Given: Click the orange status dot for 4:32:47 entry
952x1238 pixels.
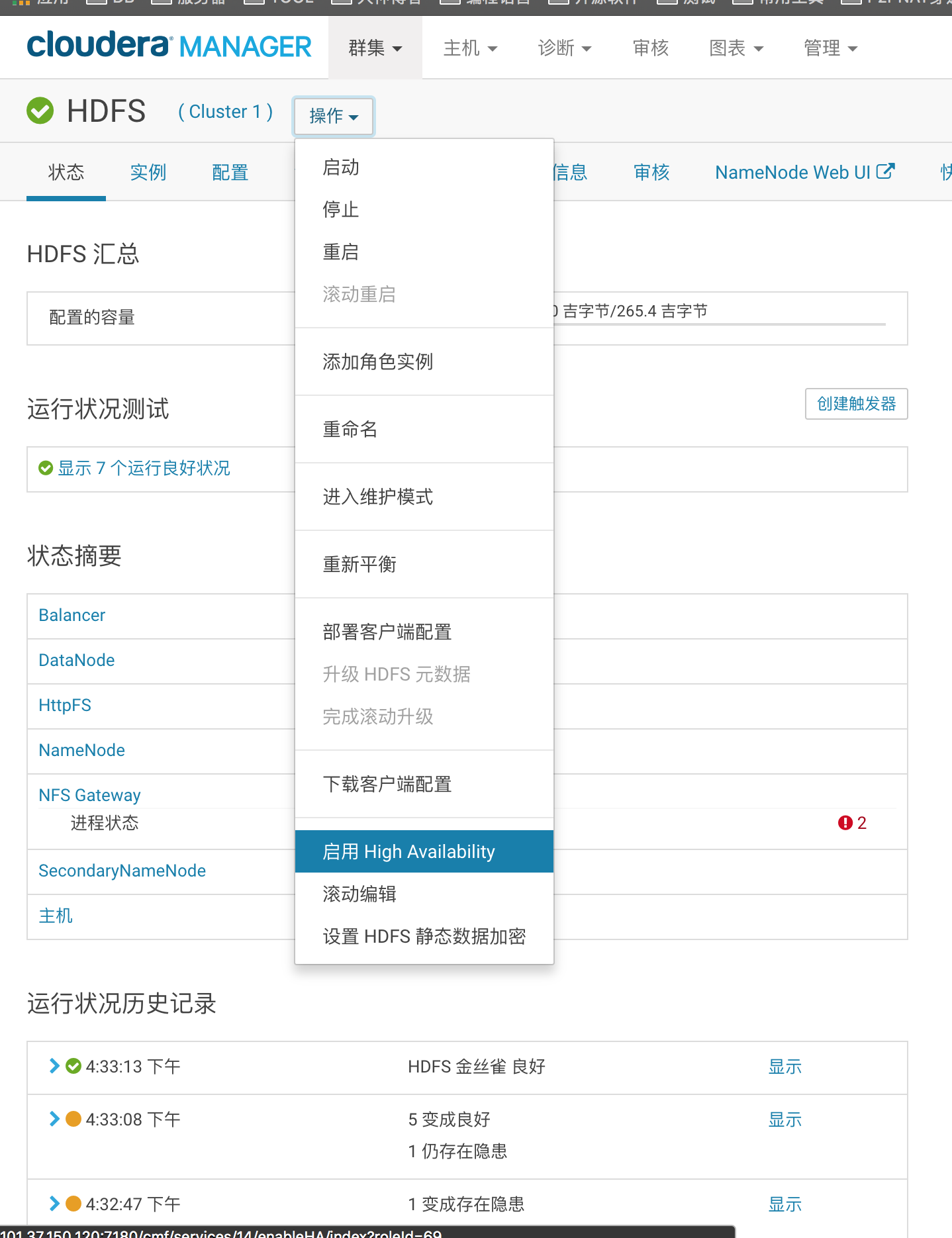Looking at the screenshot, I should coord(73,1203).
